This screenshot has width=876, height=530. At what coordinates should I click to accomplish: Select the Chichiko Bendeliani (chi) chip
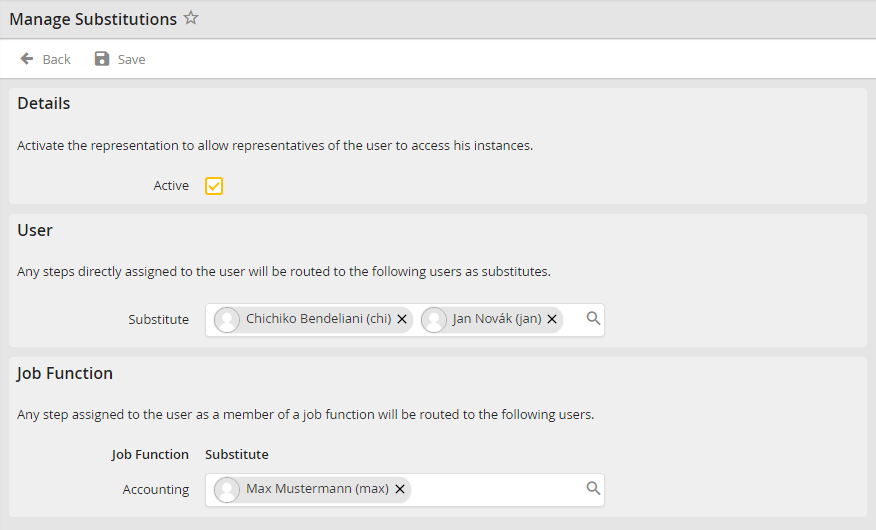[x=318, y=319]
